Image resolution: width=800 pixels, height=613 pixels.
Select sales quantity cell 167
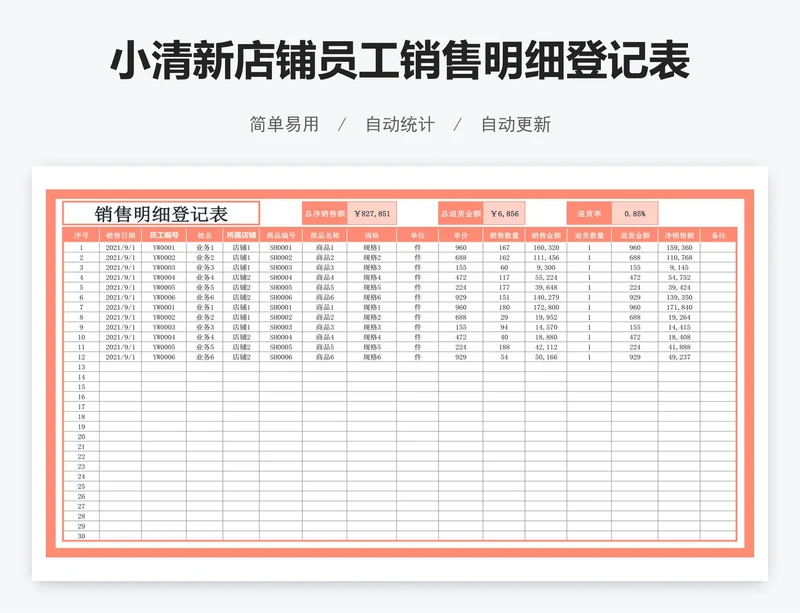tap(504, 248)
